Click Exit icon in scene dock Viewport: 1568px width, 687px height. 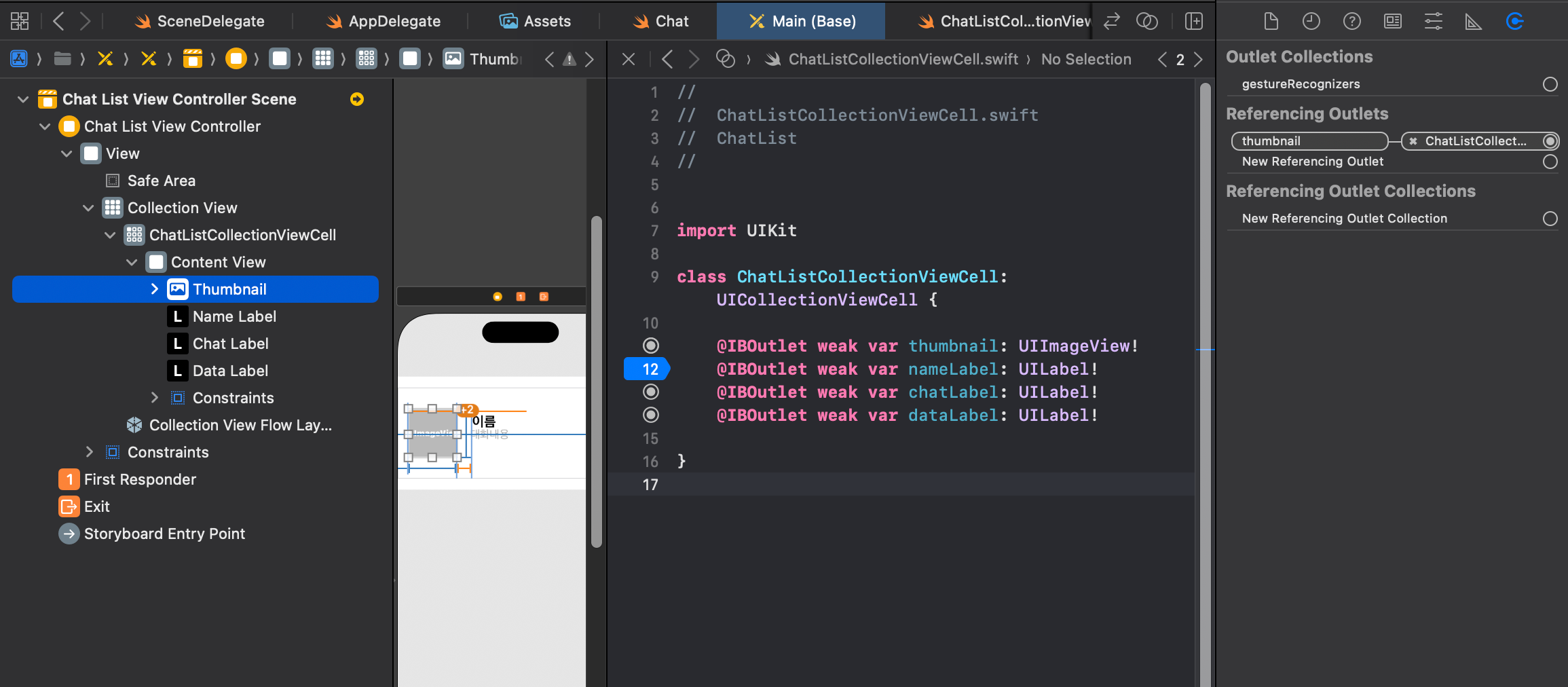tap(544, 297)
